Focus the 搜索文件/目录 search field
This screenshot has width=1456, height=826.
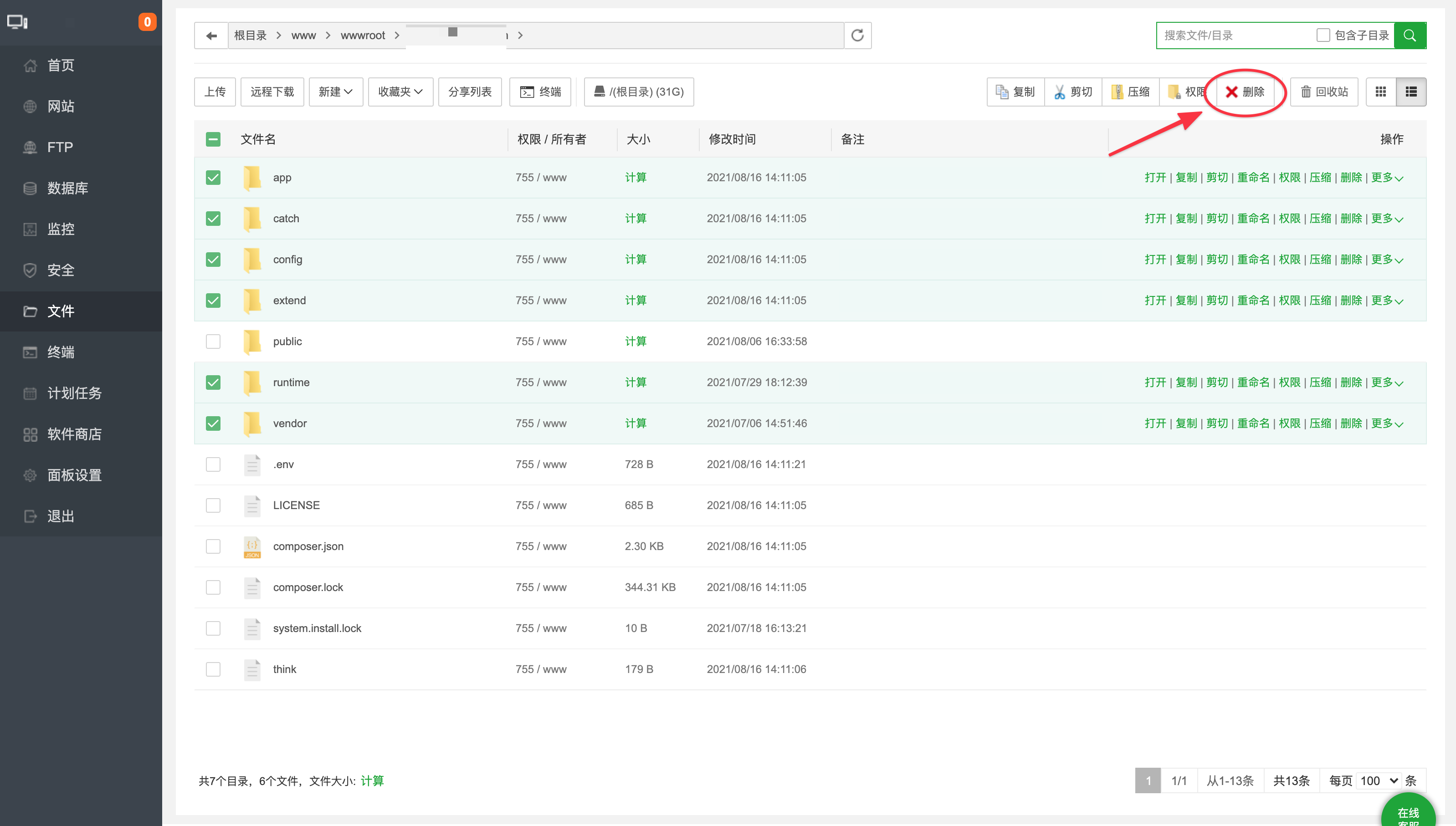click(1237, 35)
